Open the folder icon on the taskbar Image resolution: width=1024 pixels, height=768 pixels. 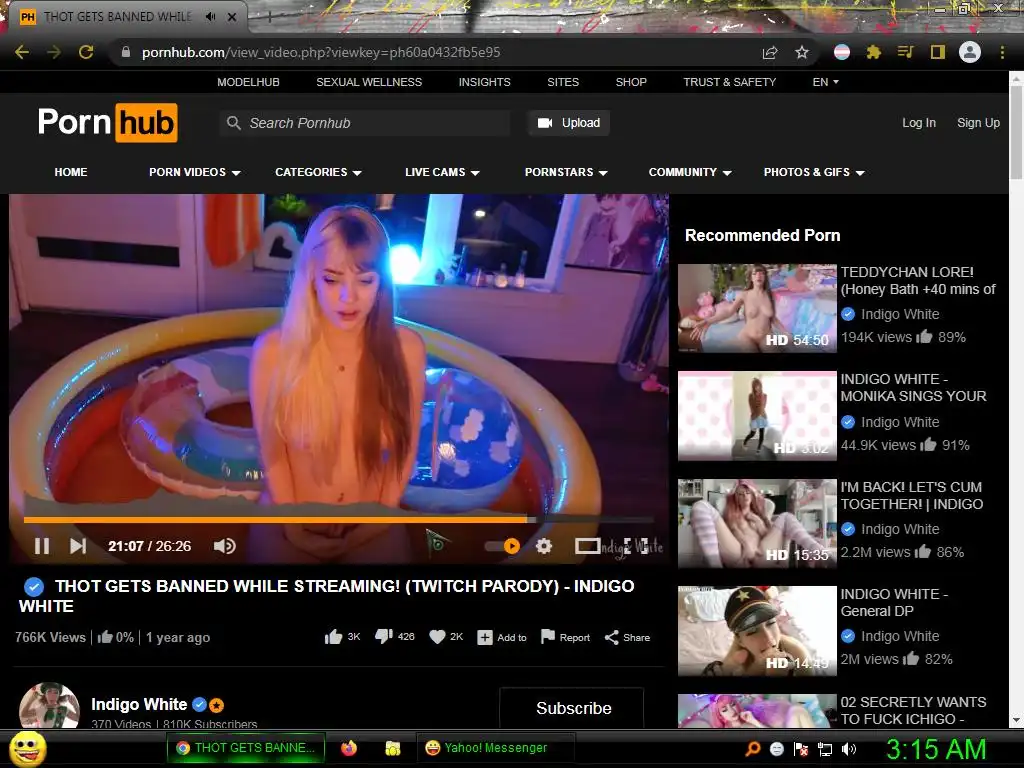click(392, 748)
